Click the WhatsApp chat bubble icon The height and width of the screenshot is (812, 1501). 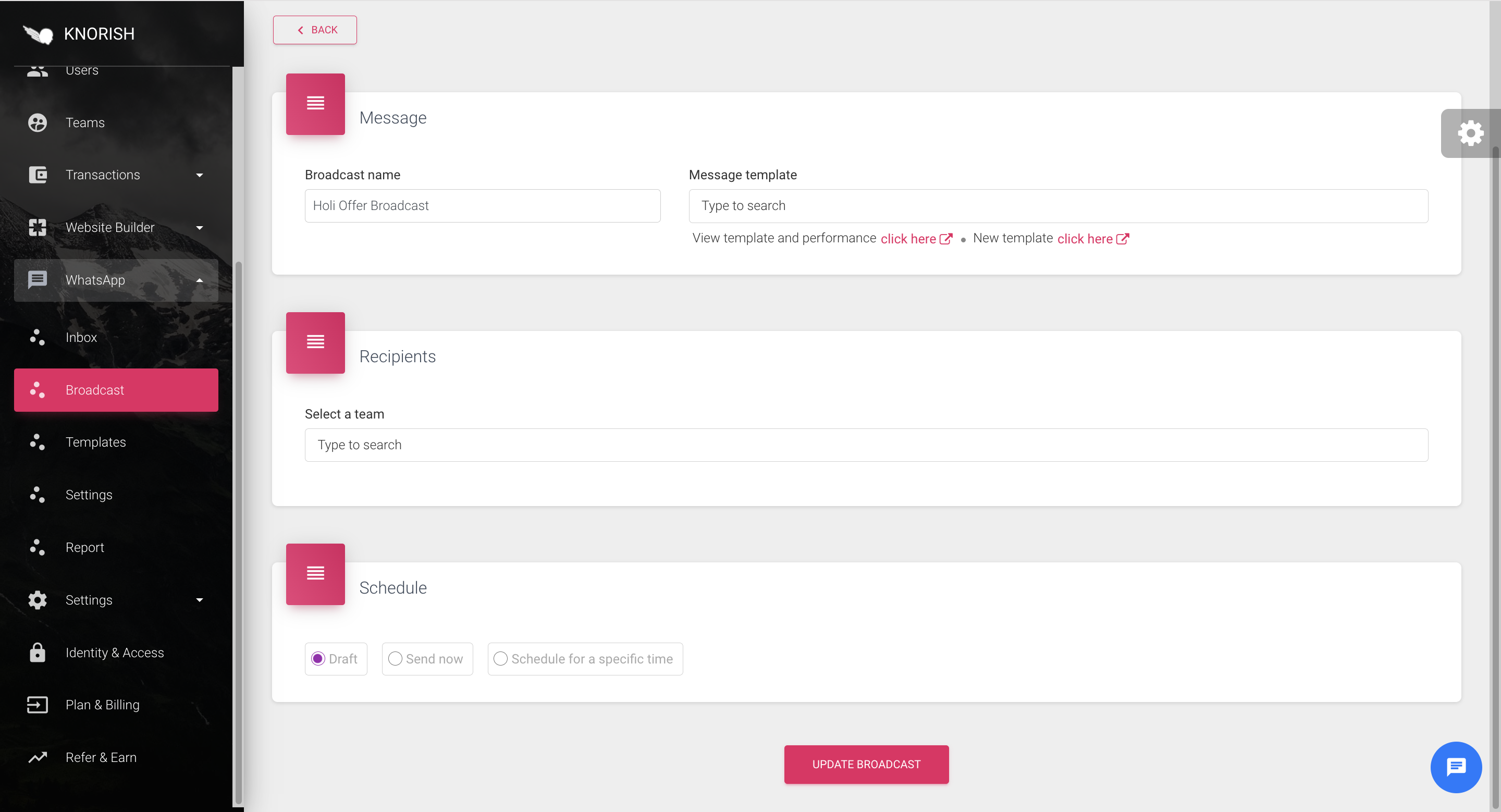(38, 279)
